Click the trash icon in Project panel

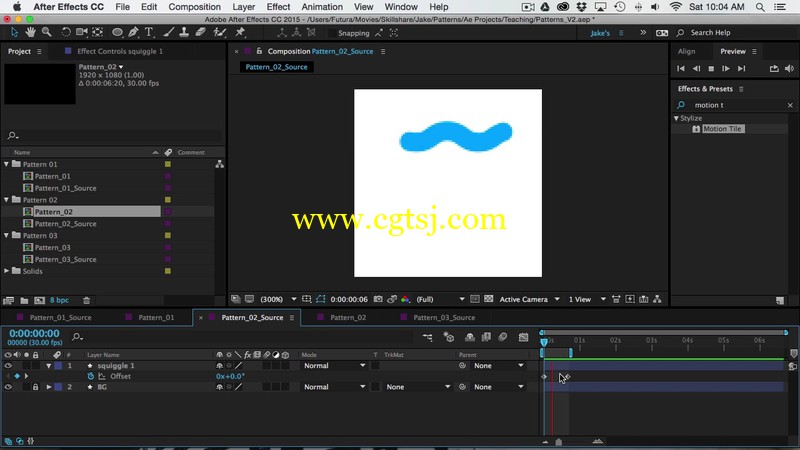pos(86,301)
